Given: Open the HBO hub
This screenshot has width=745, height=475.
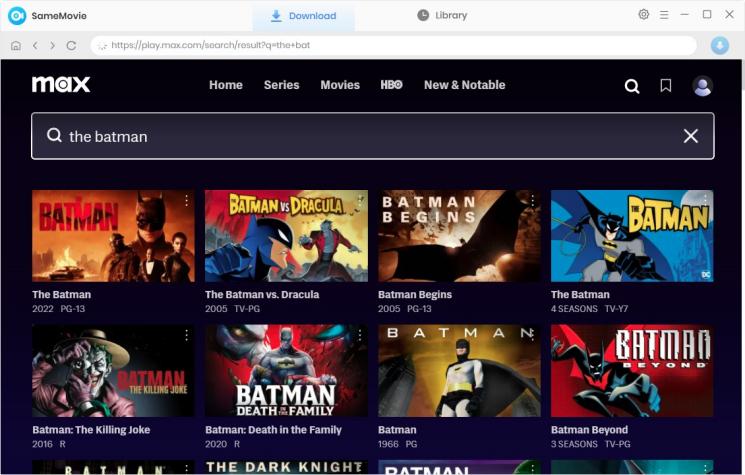Looking at the screenshot, I should (391, 85).
